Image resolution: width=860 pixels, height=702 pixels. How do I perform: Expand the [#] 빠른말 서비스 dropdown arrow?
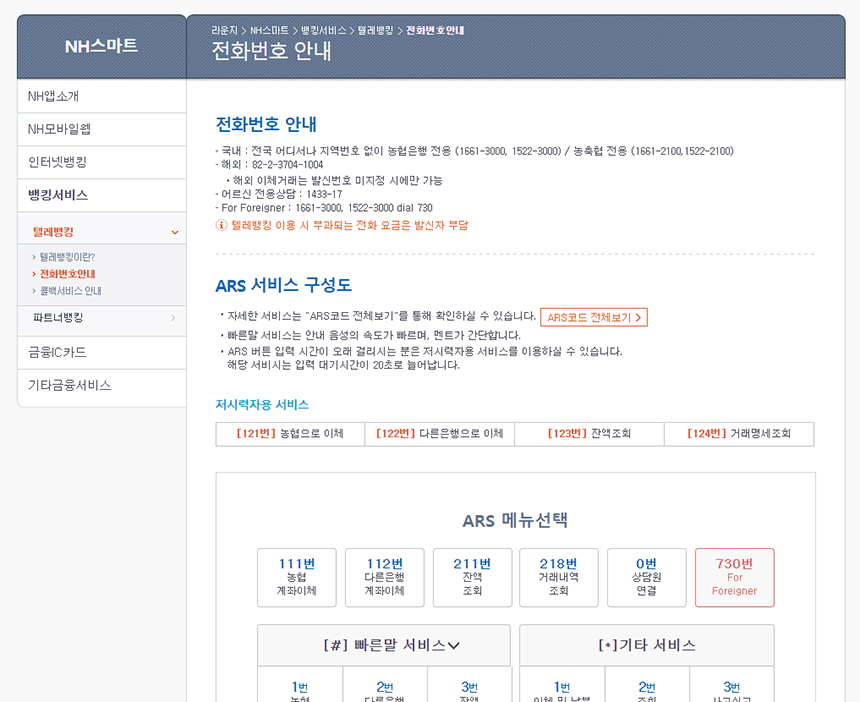tap(454, 646)
